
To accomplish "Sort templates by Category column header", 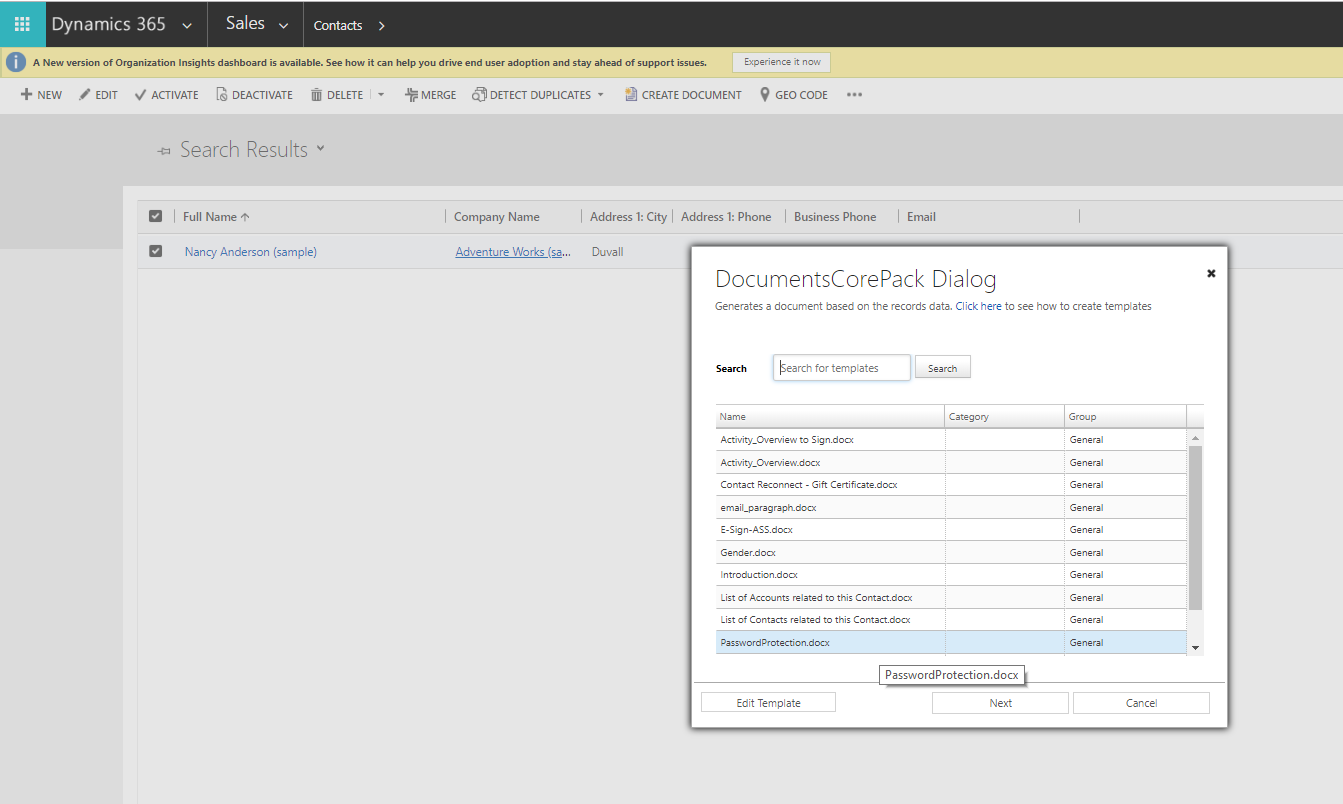I will pos(1005,416).
